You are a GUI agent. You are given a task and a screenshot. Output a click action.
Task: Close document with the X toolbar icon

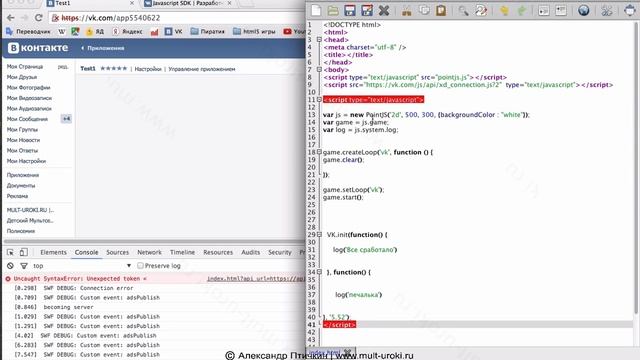[384, 11]
